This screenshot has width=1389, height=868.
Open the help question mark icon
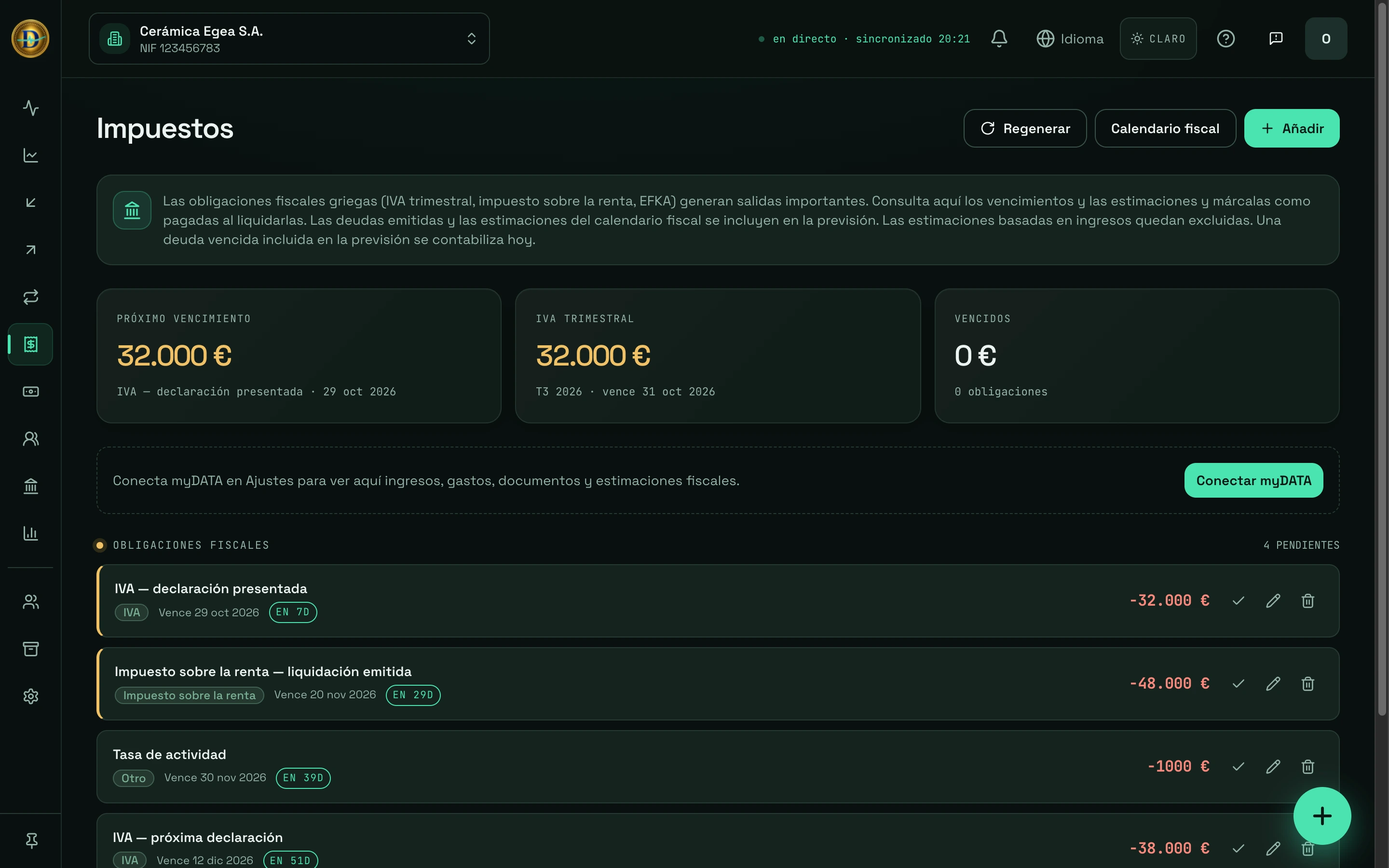(x=1226, y=39)
